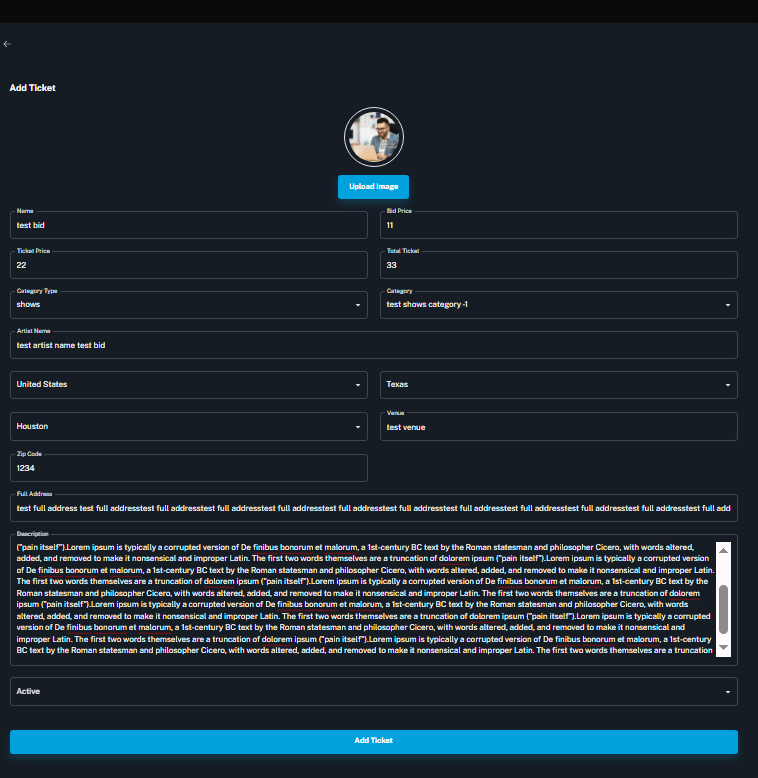Screen dimensions: 758x778
Task: Go back using the left arrow icon
Action: coord(7,44)
